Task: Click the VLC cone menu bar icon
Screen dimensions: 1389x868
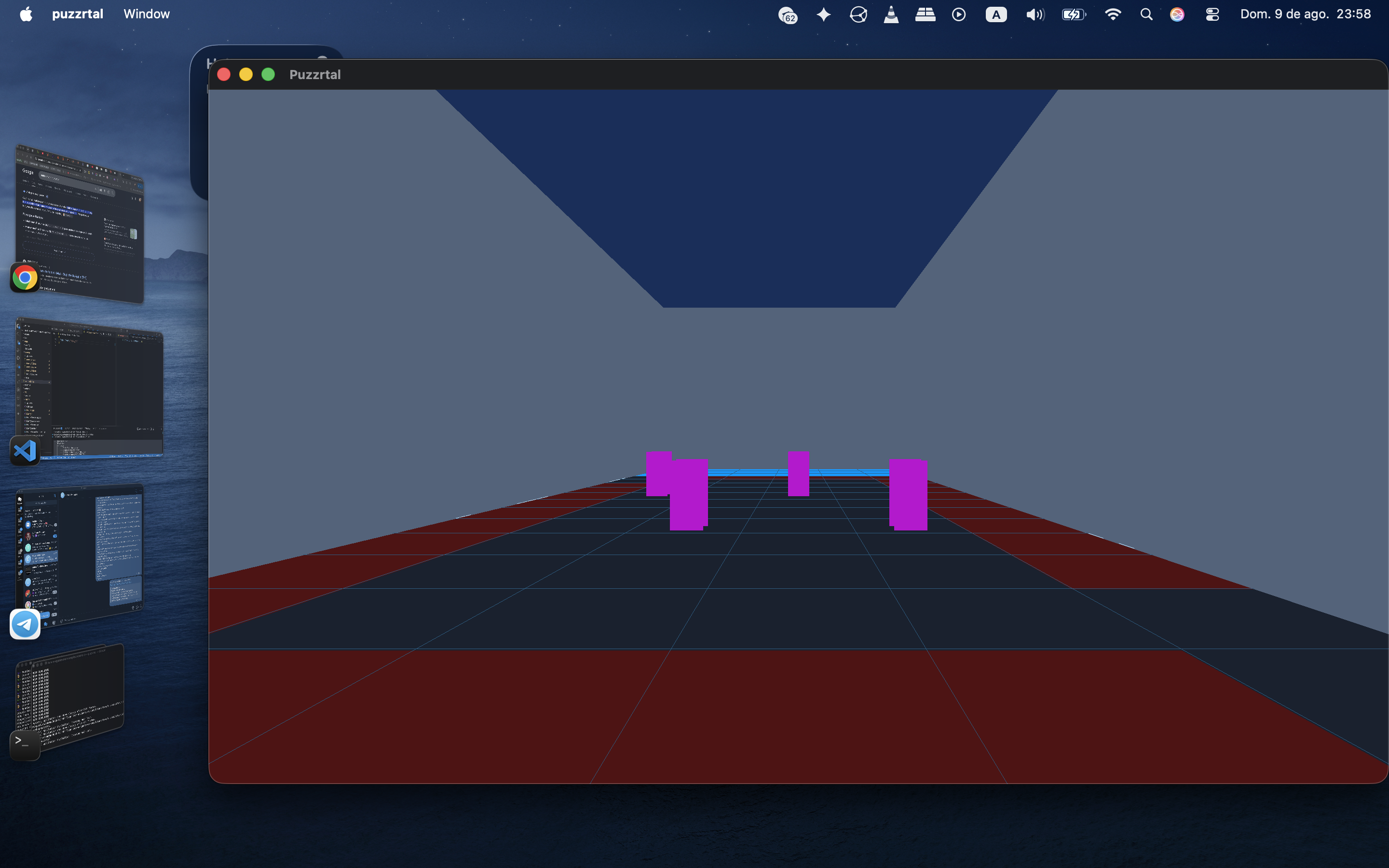Action: (x=891, y=14)
